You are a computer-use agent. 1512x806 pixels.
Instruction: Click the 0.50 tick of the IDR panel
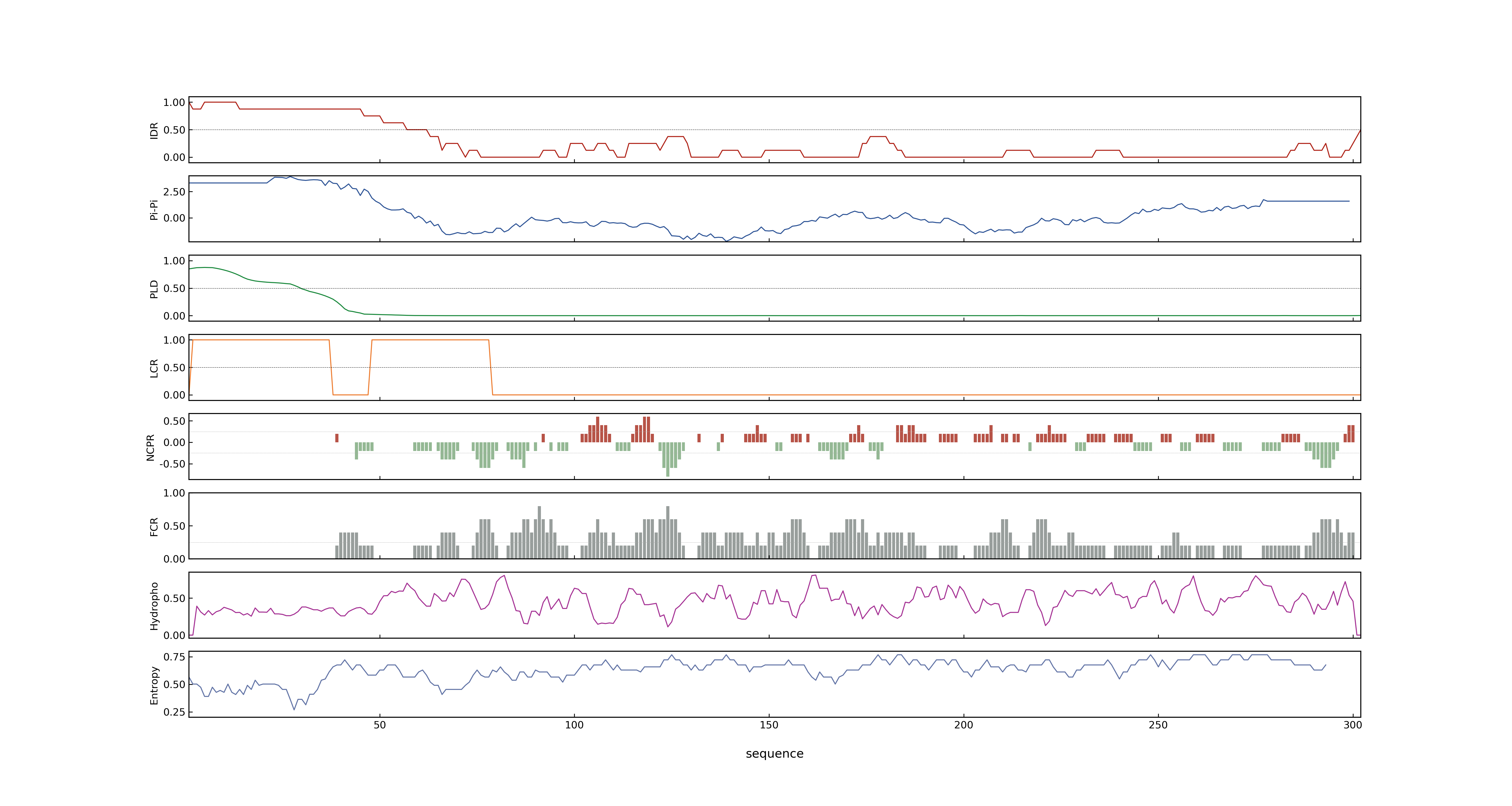174,130
